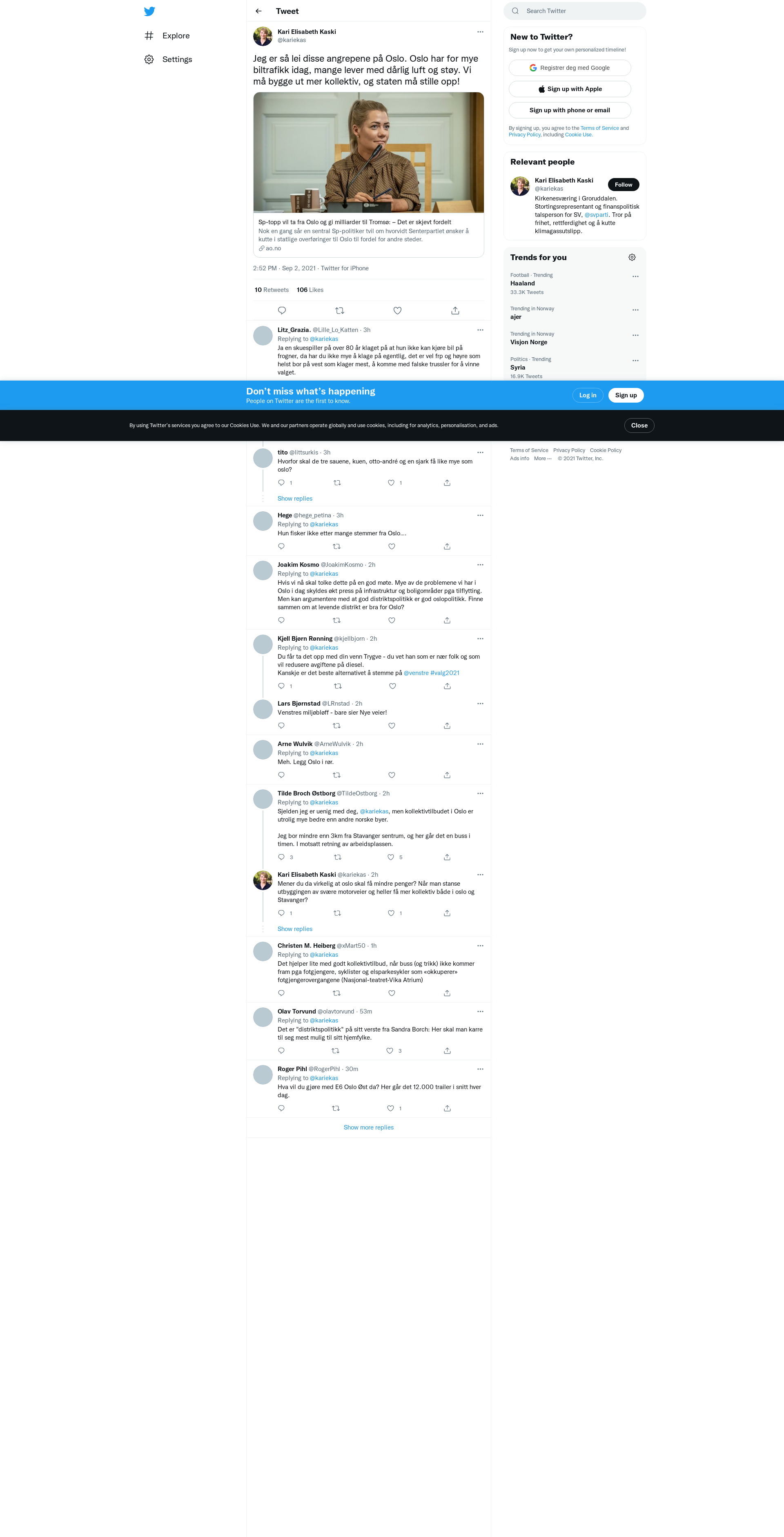
Task: Retweet Hege's reply
Action: pyautogui.click(x=336, y=547)
